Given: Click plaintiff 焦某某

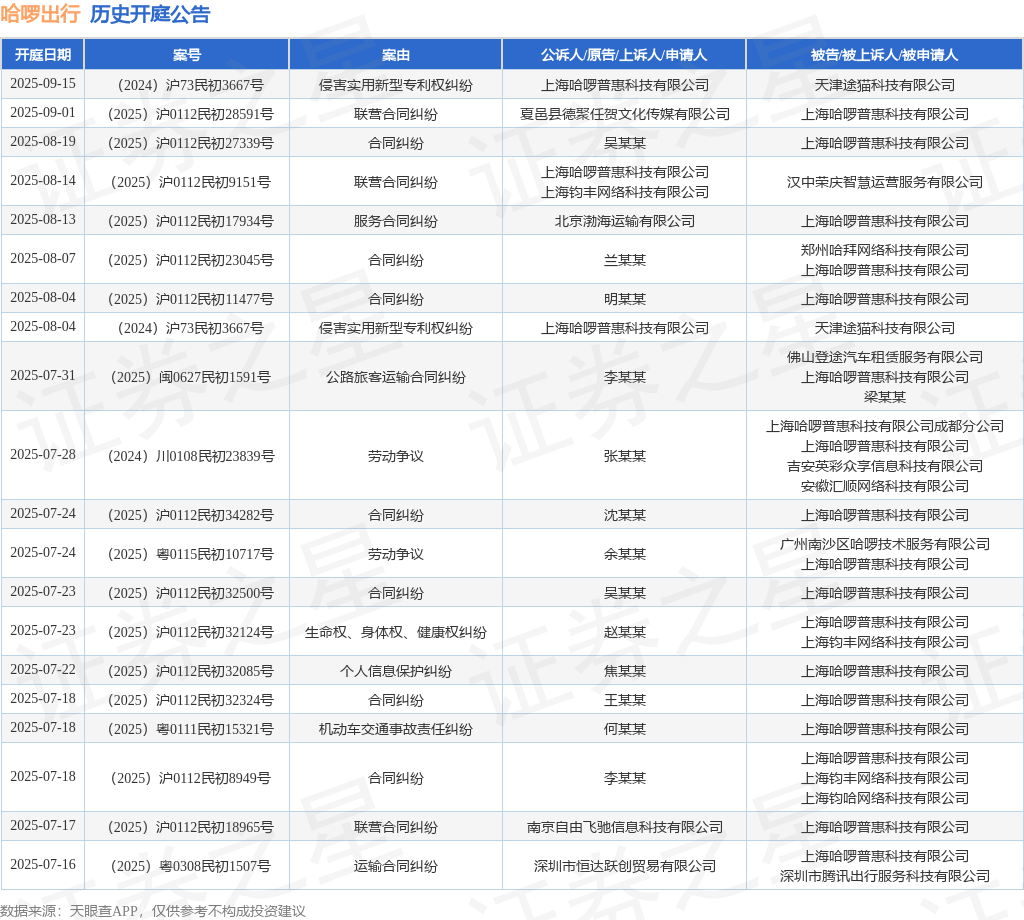Looking at the screenshot, I should (x=625, y=671).
